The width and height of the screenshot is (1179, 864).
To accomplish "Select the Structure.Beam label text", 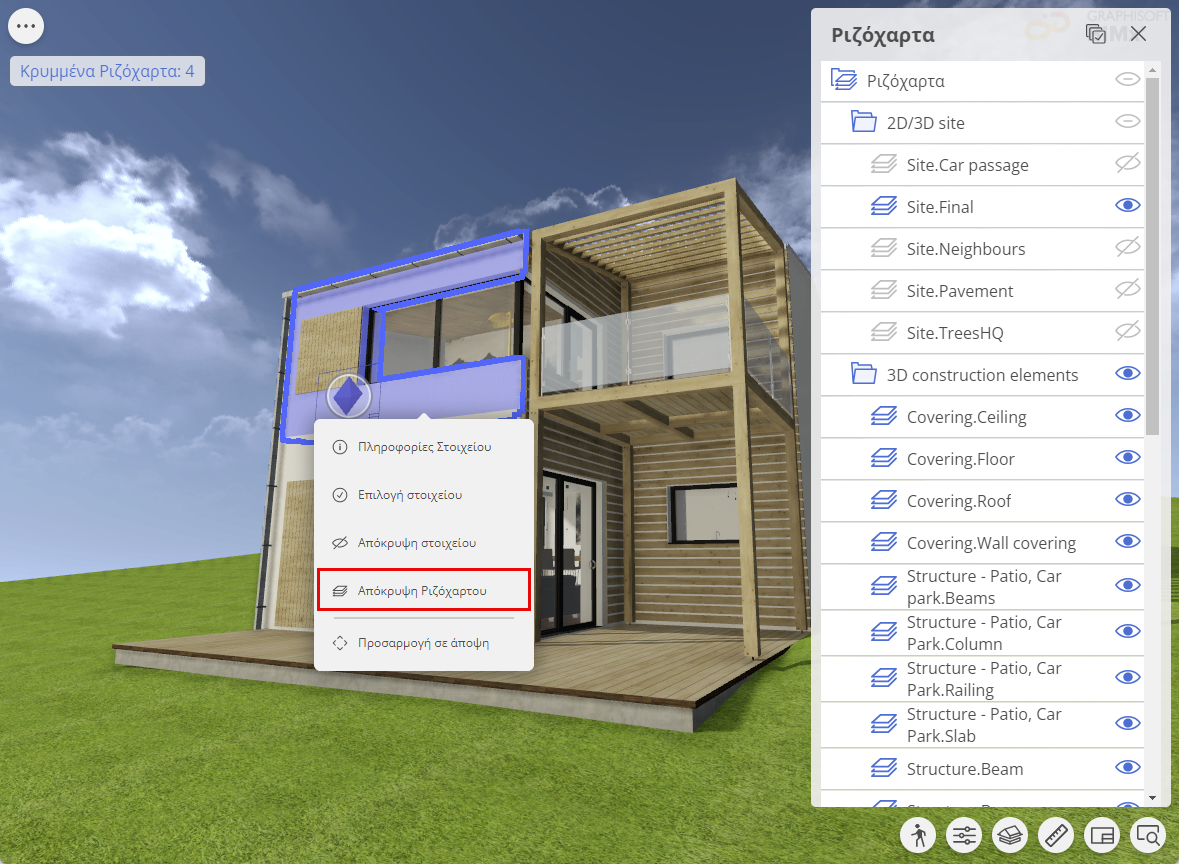I will click(x=965, y=769).
